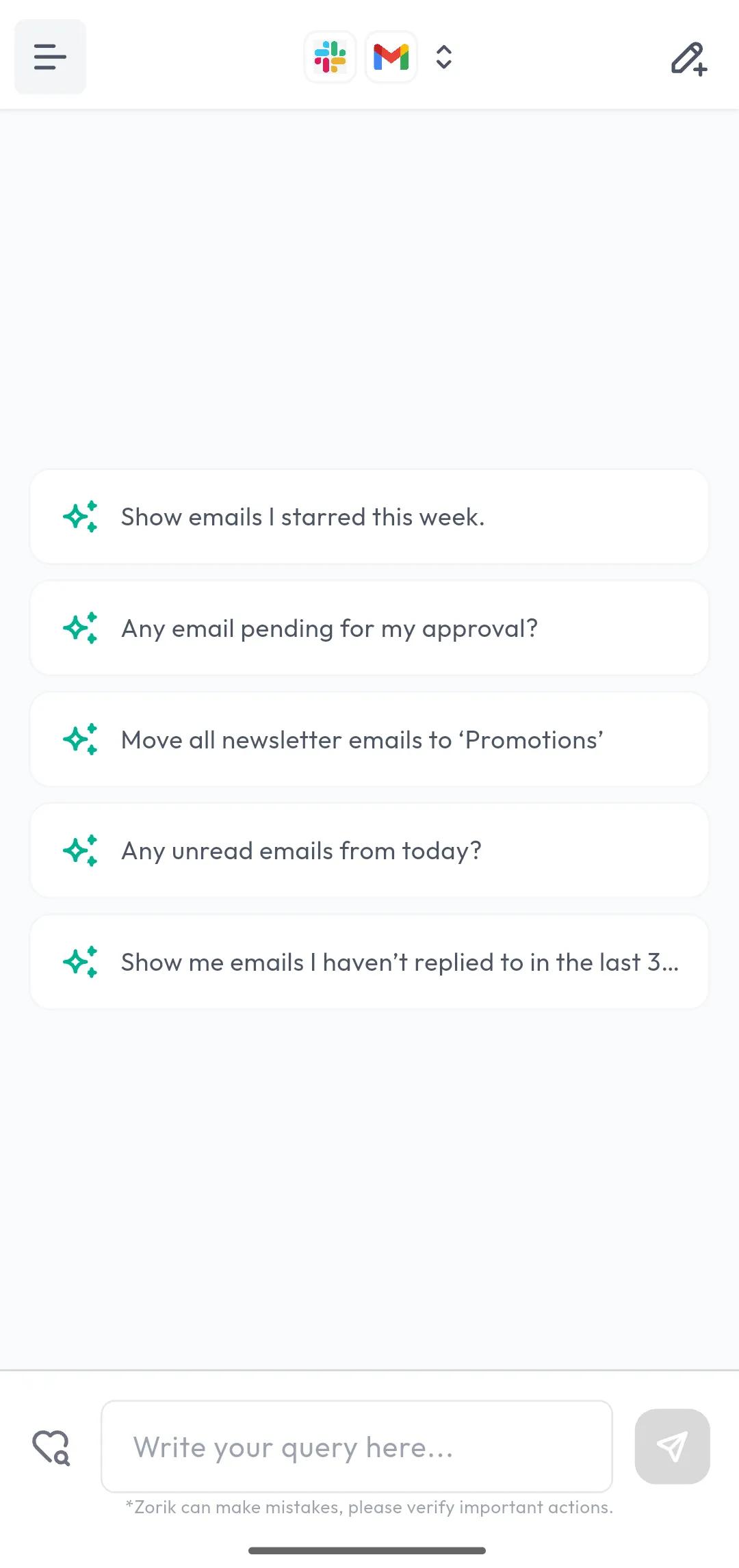Click sparkle icon beside haven't replied suggestion
The image size is (739, 1568).
coord(80,963)
